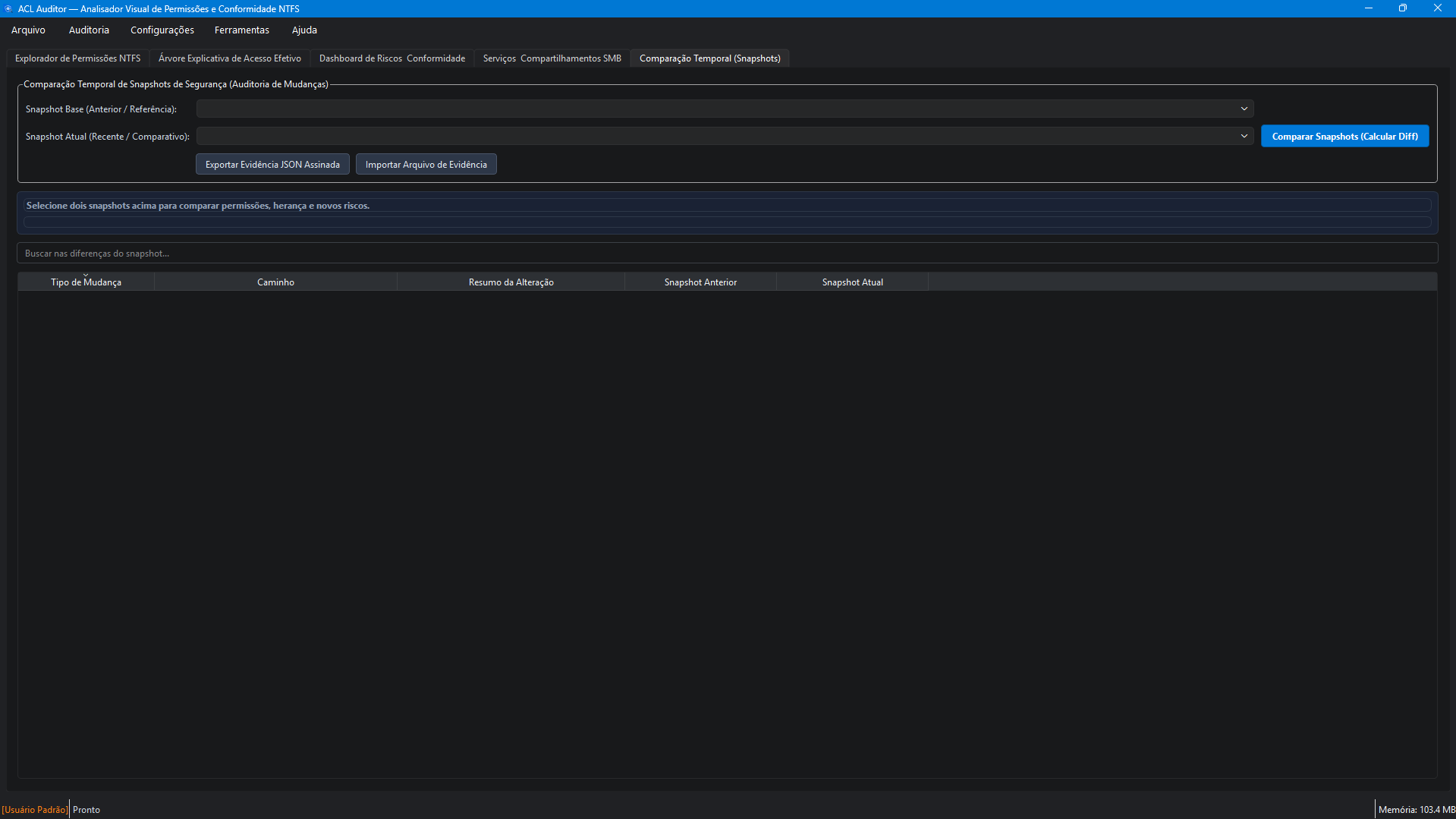Click Exportar Evidência JSON Assinada button

coord(272,165)
